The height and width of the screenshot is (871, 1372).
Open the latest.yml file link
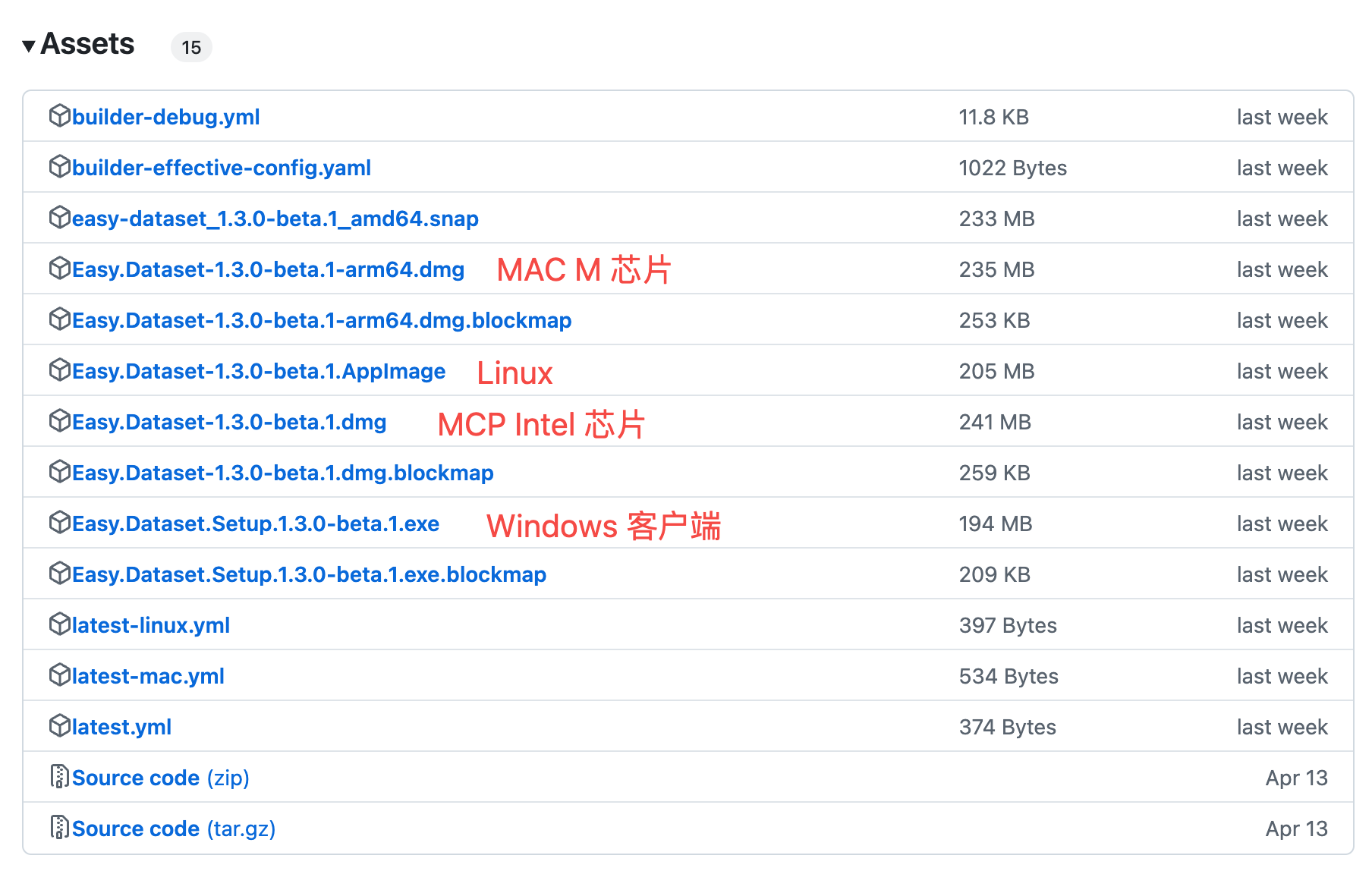point(121,727)
